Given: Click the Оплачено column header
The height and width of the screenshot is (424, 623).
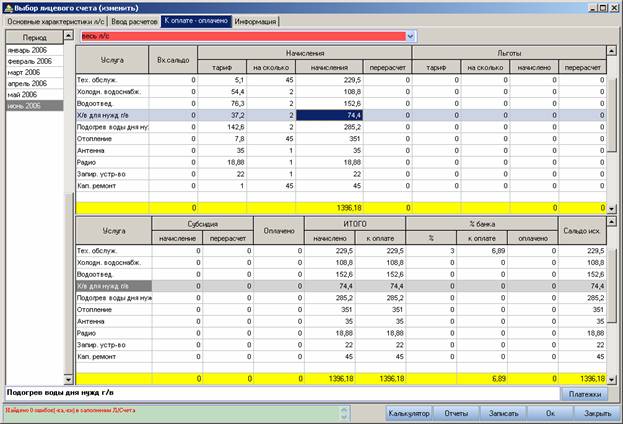Looking at the screenshot, I should click(x=279, y=231).
